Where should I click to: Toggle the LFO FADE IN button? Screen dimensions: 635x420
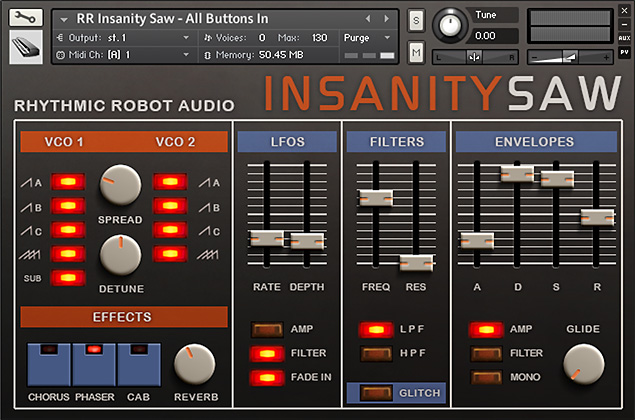267,377
